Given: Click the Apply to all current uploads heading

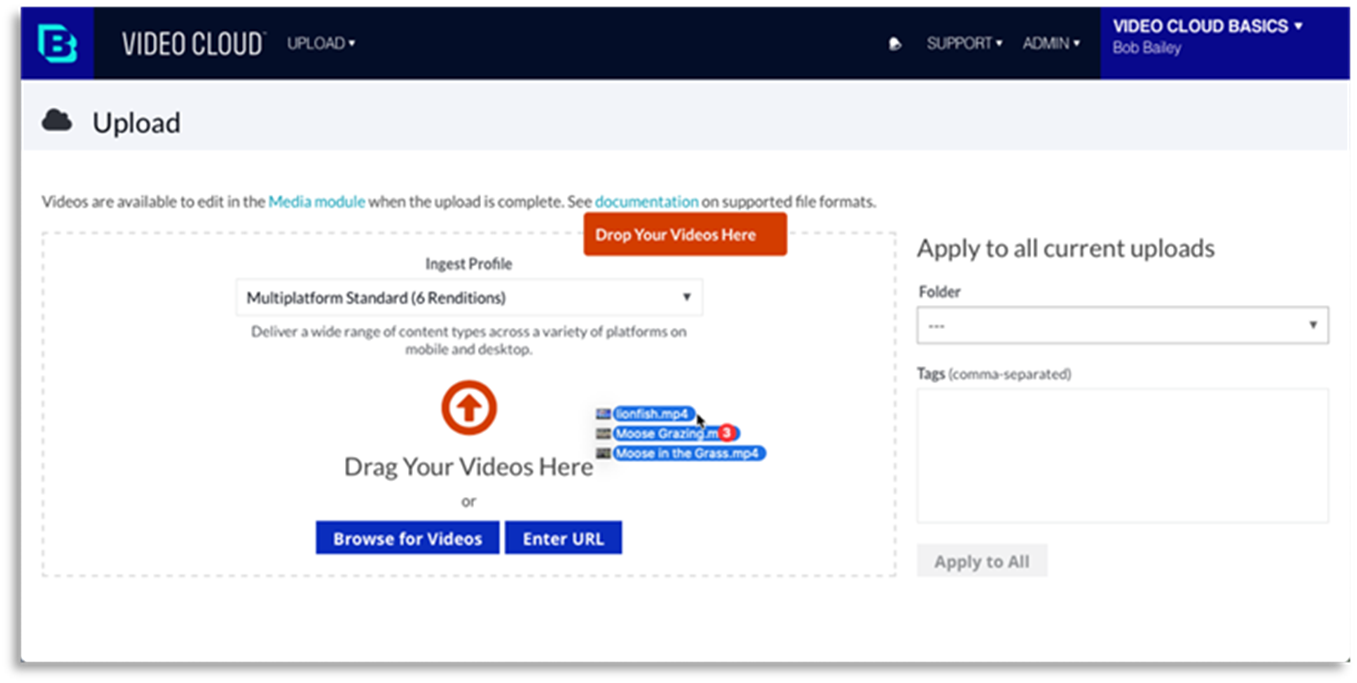Looking at the screenshot, I should [x=1065, y=248].
